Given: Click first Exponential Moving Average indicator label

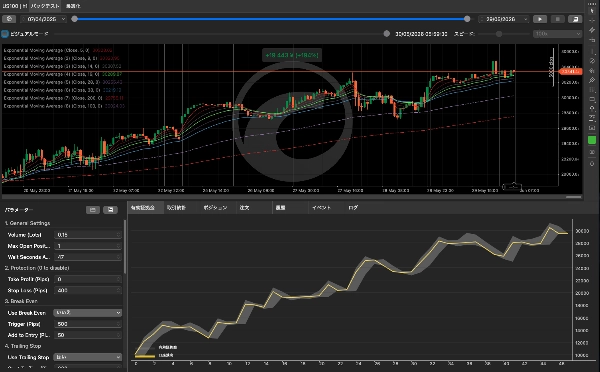Looking at the screenshot, I should [x=46, y=50].
